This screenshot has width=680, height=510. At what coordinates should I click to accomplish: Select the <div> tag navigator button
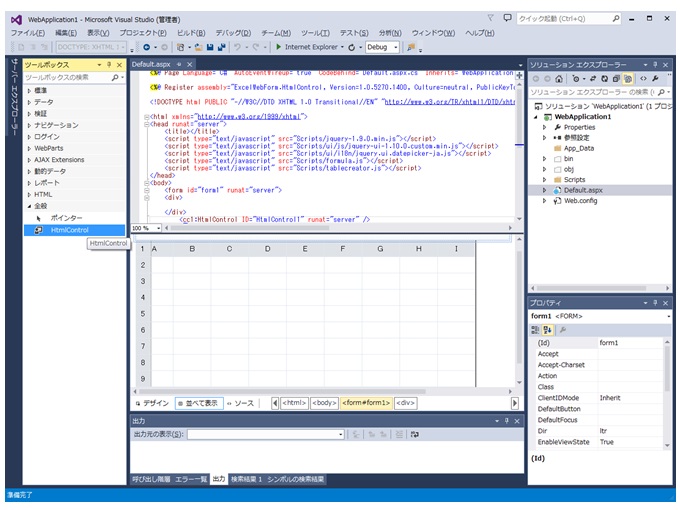406,403
